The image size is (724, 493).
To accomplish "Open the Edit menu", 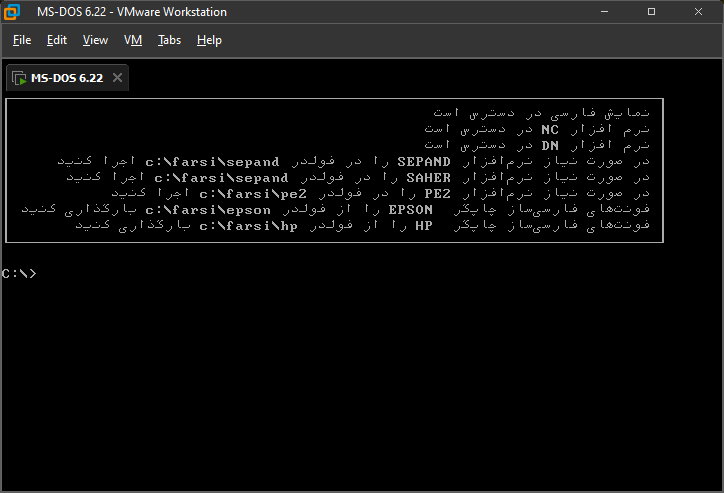I will point(56,40).
